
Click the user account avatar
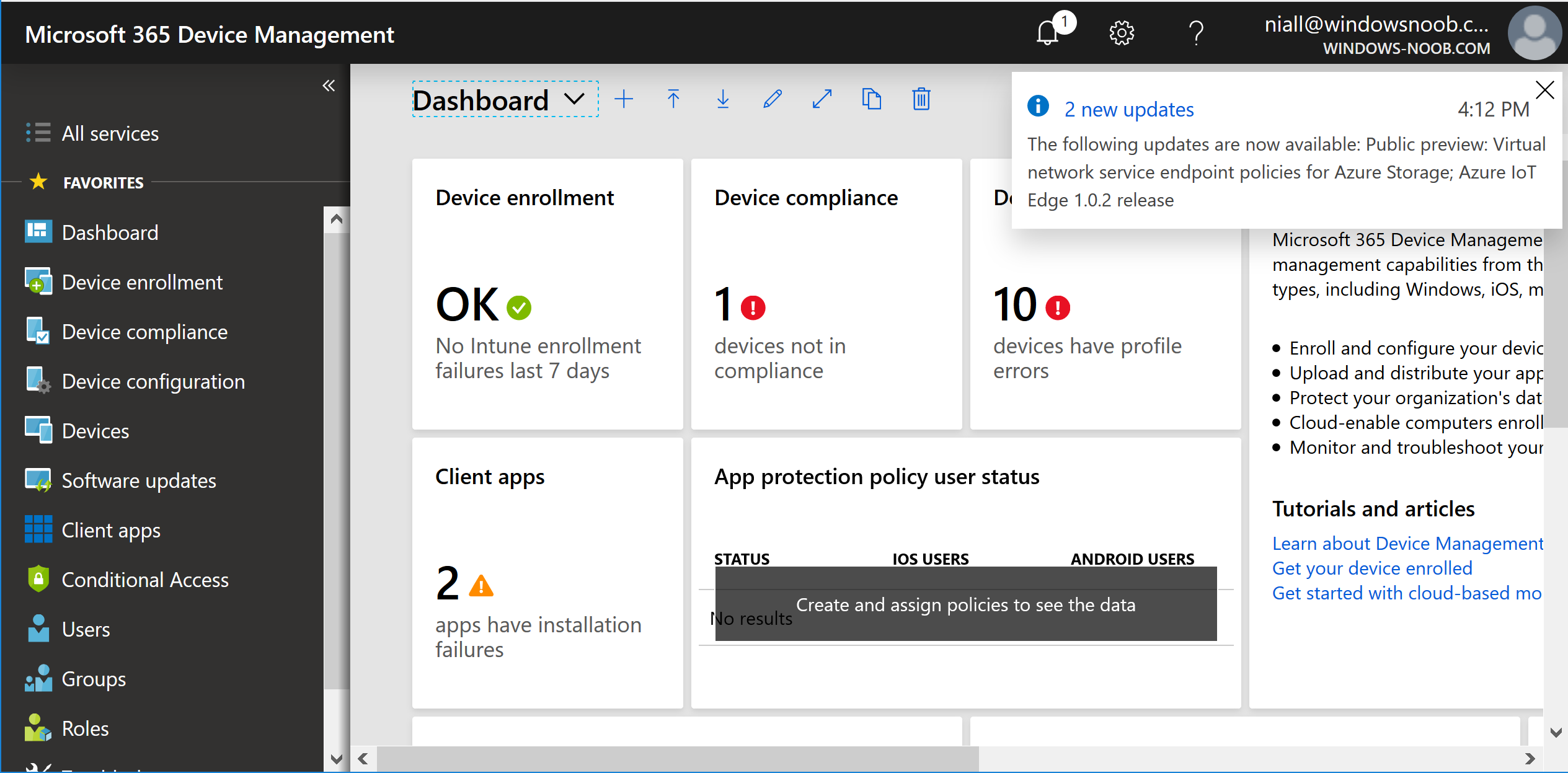[x=1534, y=33]
